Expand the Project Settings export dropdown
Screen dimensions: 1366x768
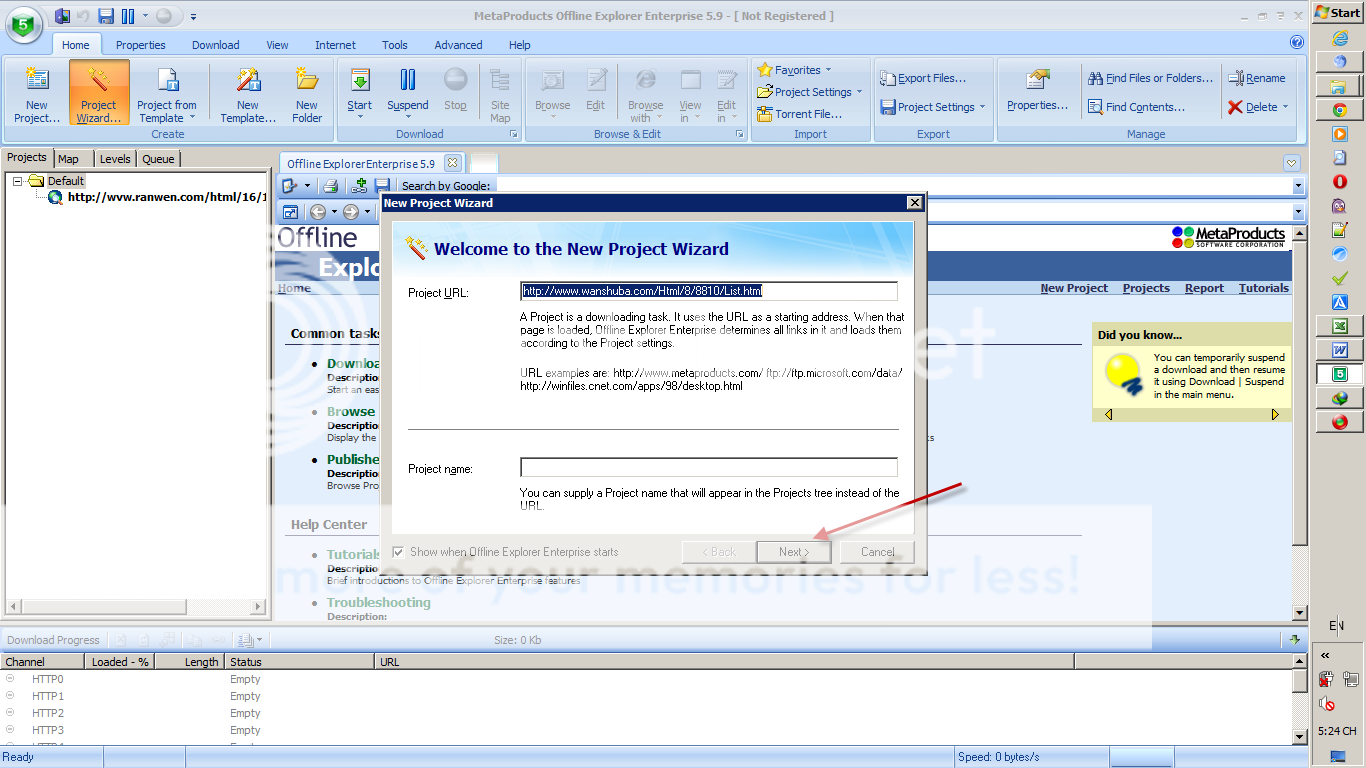point(983,107)
